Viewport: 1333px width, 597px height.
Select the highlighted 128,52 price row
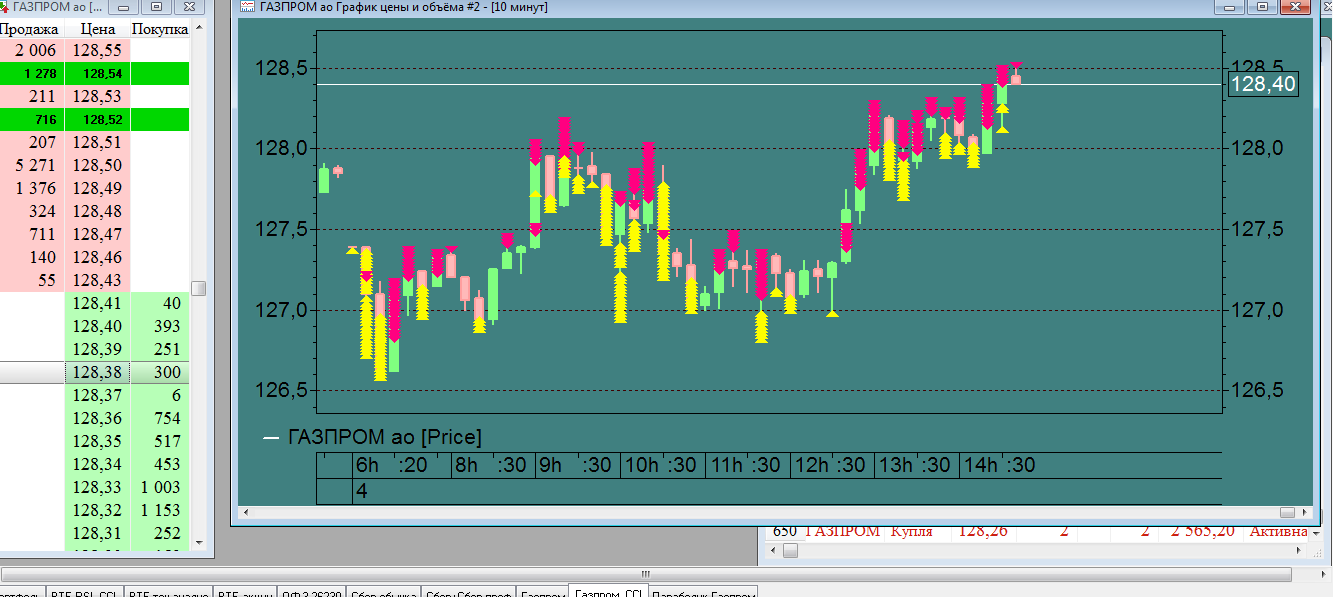click(95, 119)
